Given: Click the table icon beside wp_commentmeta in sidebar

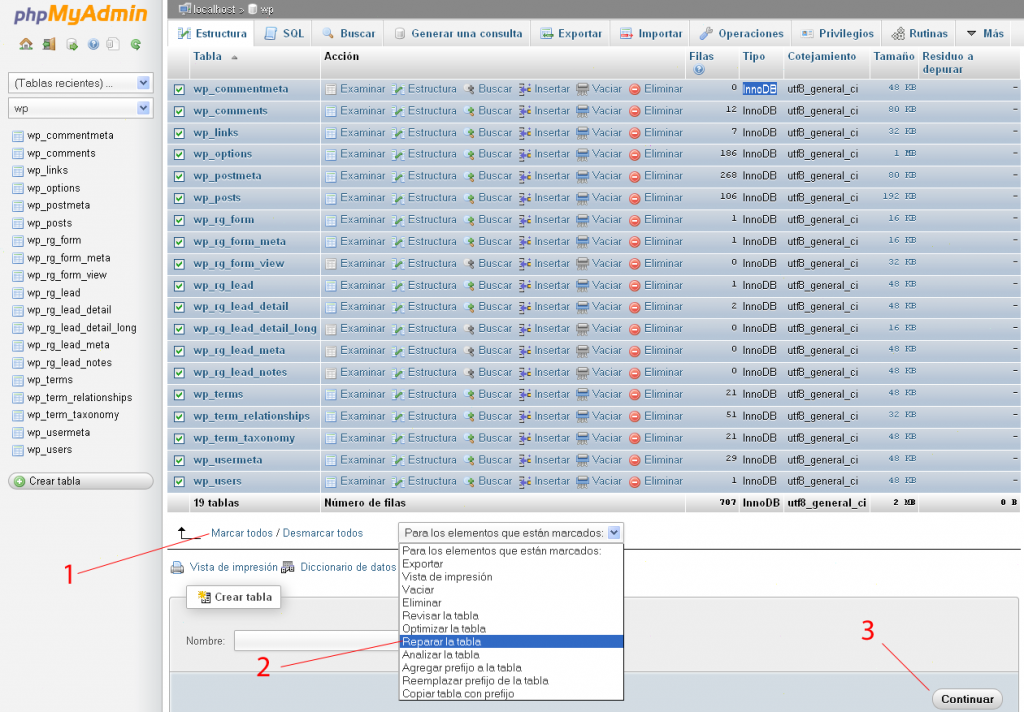Looking at the screenshot, I should point(18,136).
